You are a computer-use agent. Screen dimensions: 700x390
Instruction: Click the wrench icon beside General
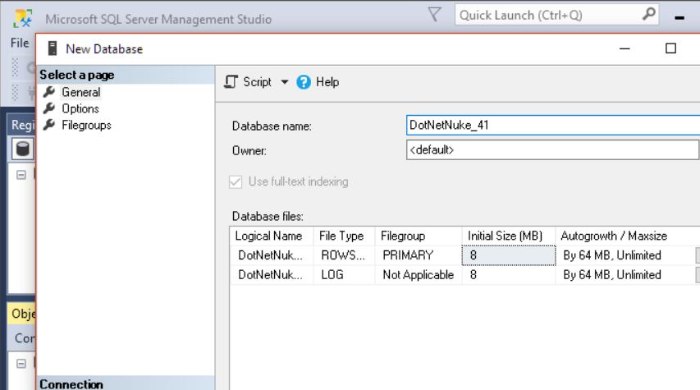pos(49,92)
